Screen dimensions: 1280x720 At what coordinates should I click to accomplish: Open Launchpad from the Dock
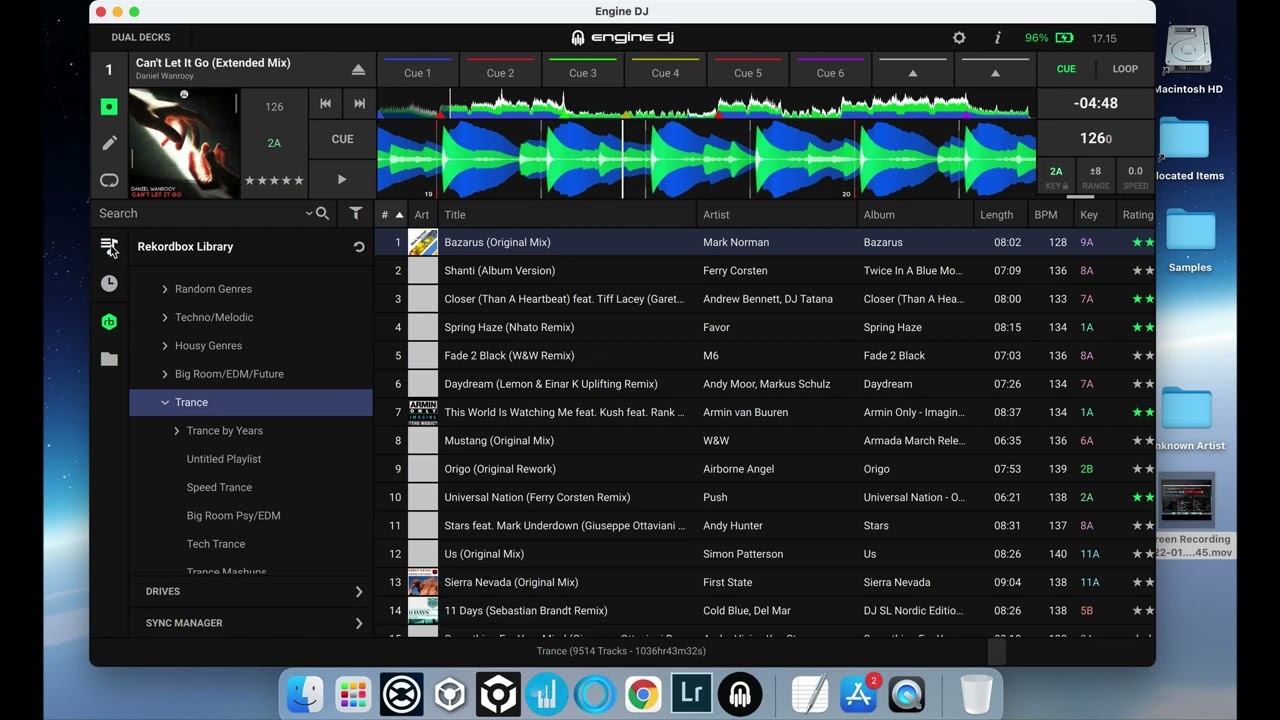[x=353, y=694]
